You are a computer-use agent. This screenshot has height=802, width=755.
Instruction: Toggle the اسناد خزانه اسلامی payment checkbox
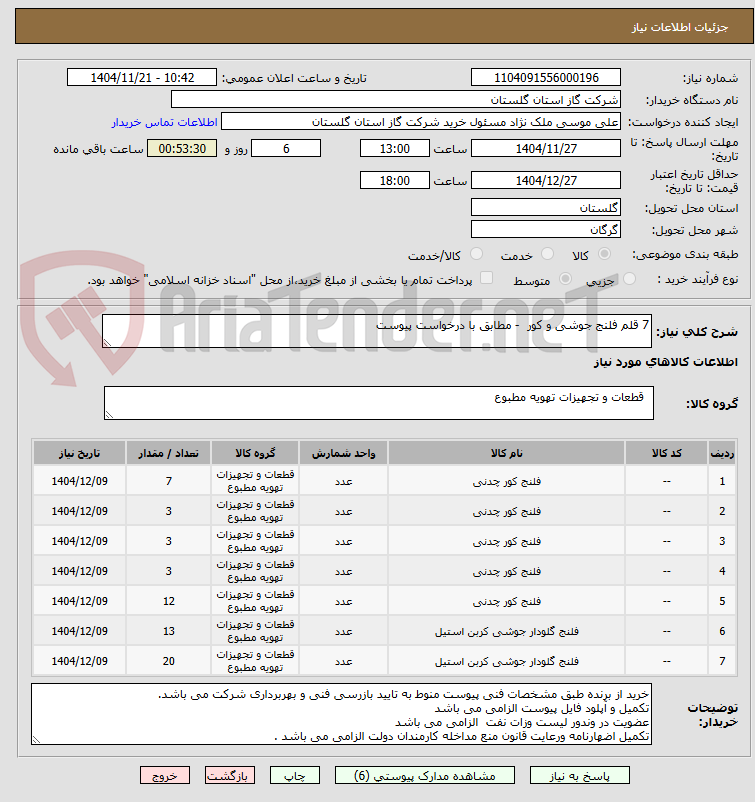click(486, 278)
